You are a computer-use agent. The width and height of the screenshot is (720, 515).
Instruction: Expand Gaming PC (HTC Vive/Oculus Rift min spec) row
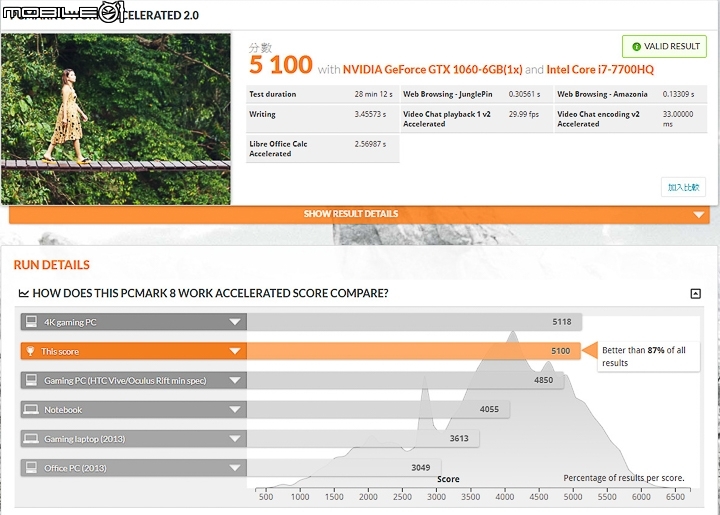click(x=134, y=381)
